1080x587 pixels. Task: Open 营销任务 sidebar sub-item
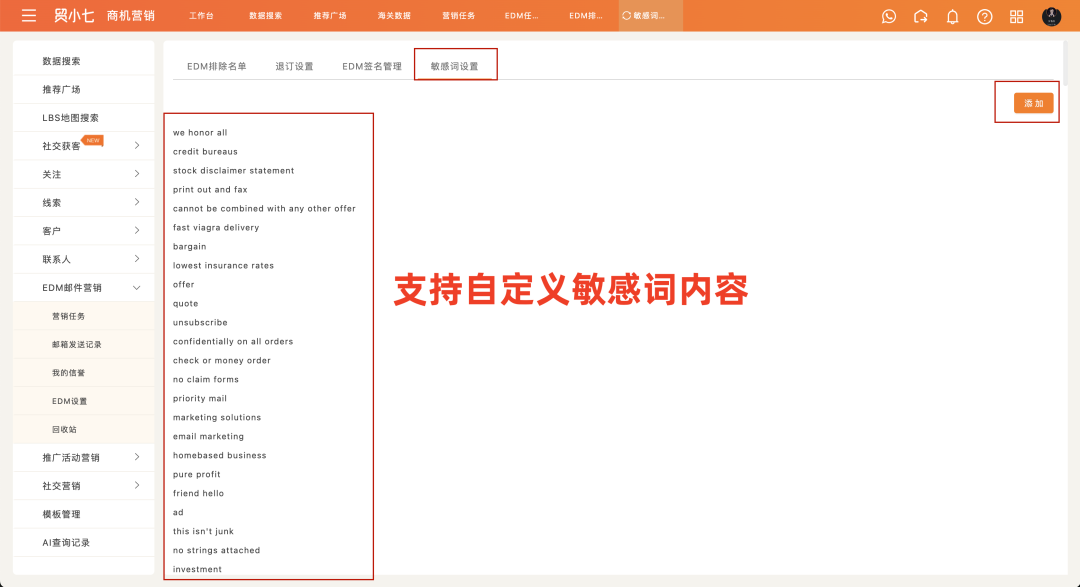68,316
